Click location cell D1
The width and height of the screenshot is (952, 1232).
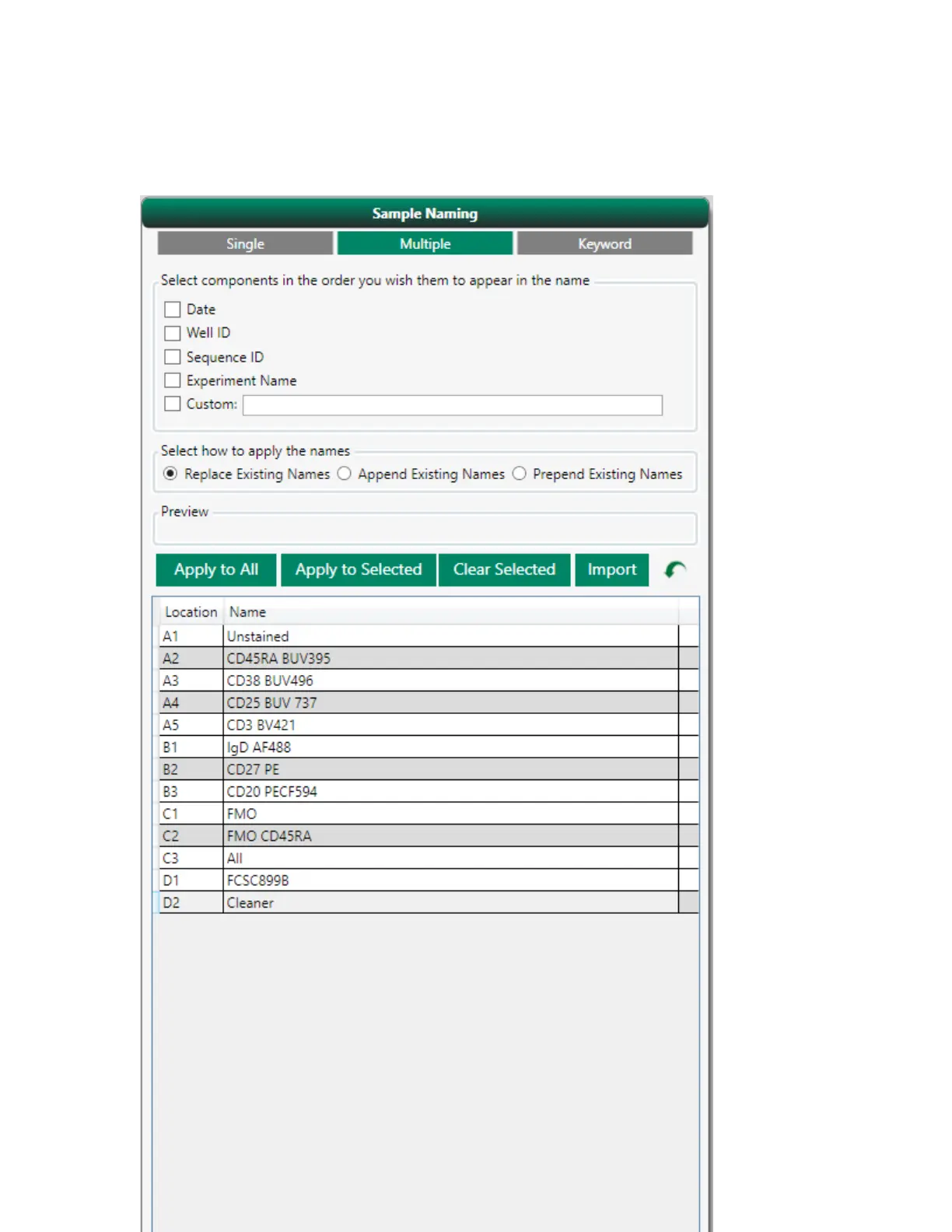tap(191, 880)
